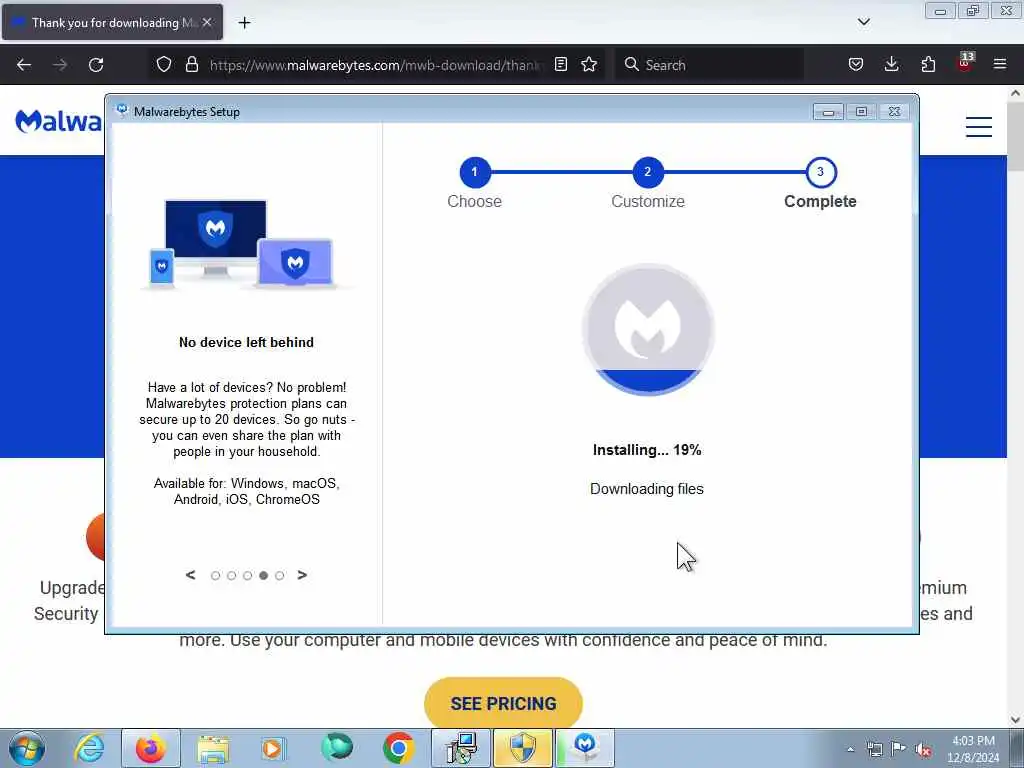1024x768 pixels.
Task: Click step 3 Complete circle
Action: 821,172
